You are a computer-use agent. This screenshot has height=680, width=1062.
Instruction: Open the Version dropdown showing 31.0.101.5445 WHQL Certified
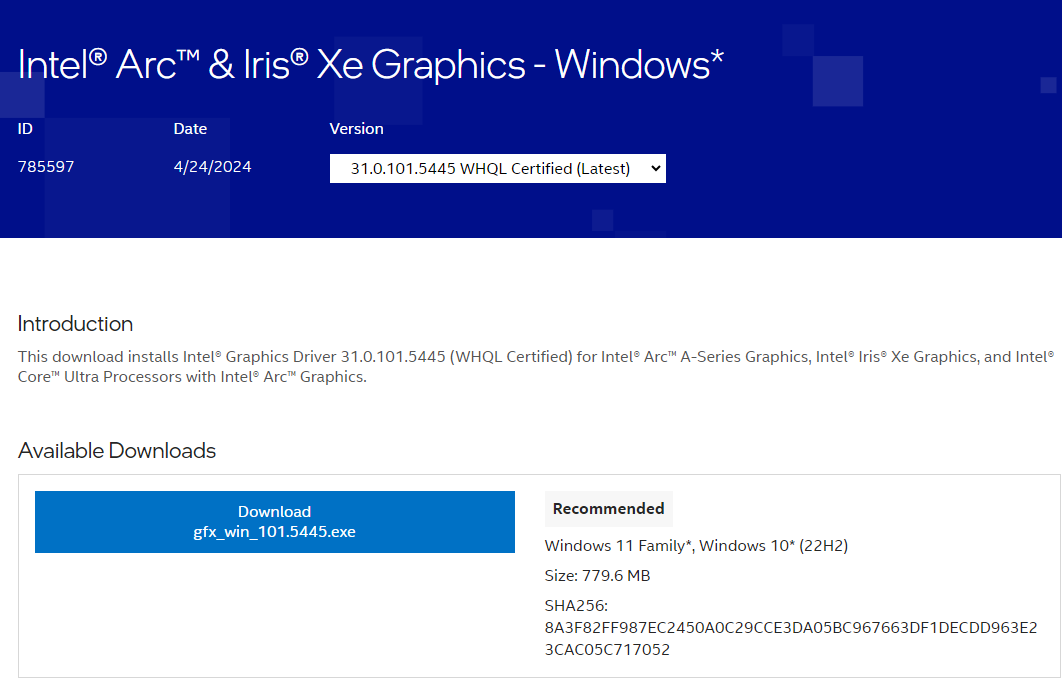tap(490, 169)
